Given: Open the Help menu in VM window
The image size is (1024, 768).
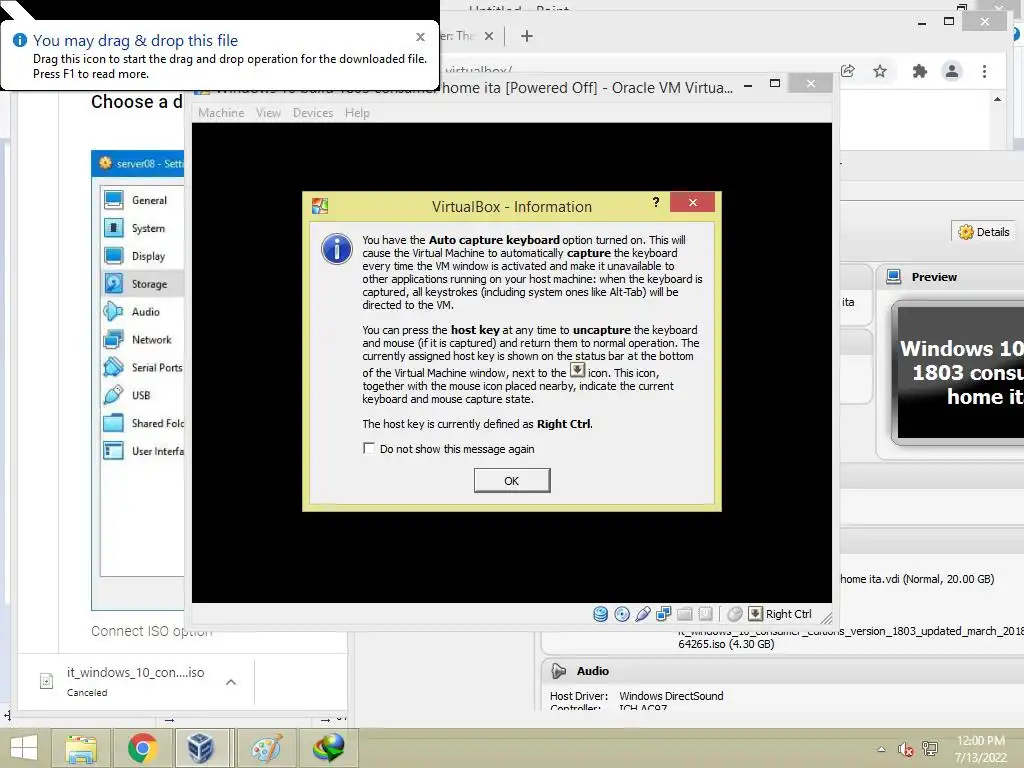Looking at the screenshot, I should [x=357, y=113].
